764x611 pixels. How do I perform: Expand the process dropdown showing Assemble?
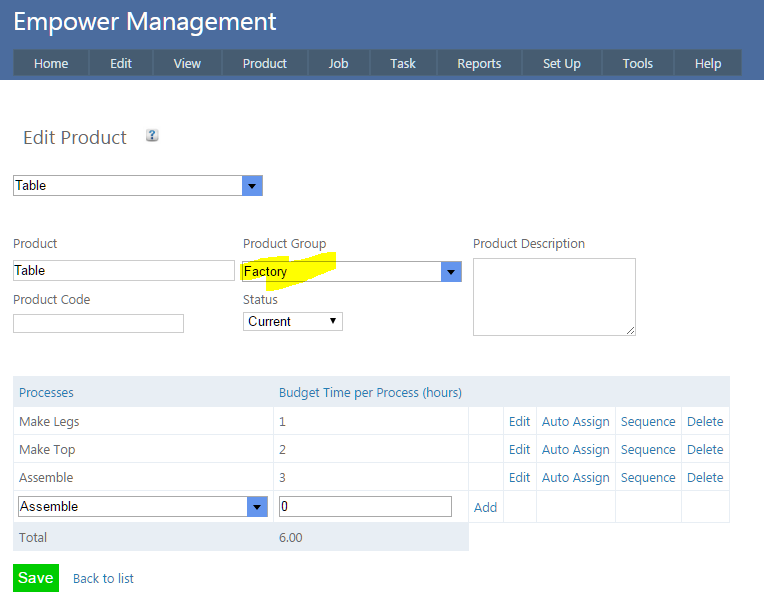pyautogui.click(x=257, y=507)
